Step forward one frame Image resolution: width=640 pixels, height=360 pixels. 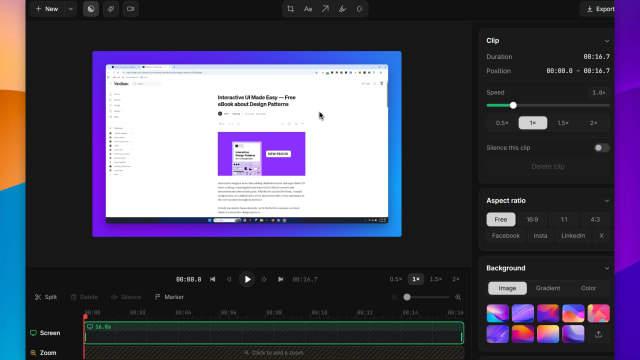click(x=264, y=280)
